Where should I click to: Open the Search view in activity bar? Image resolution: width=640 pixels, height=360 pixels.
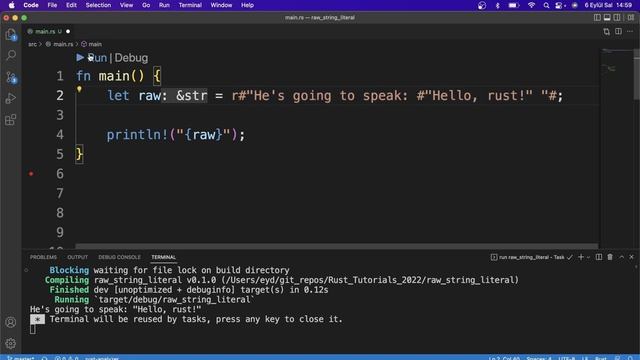click(x=11, y=55)
